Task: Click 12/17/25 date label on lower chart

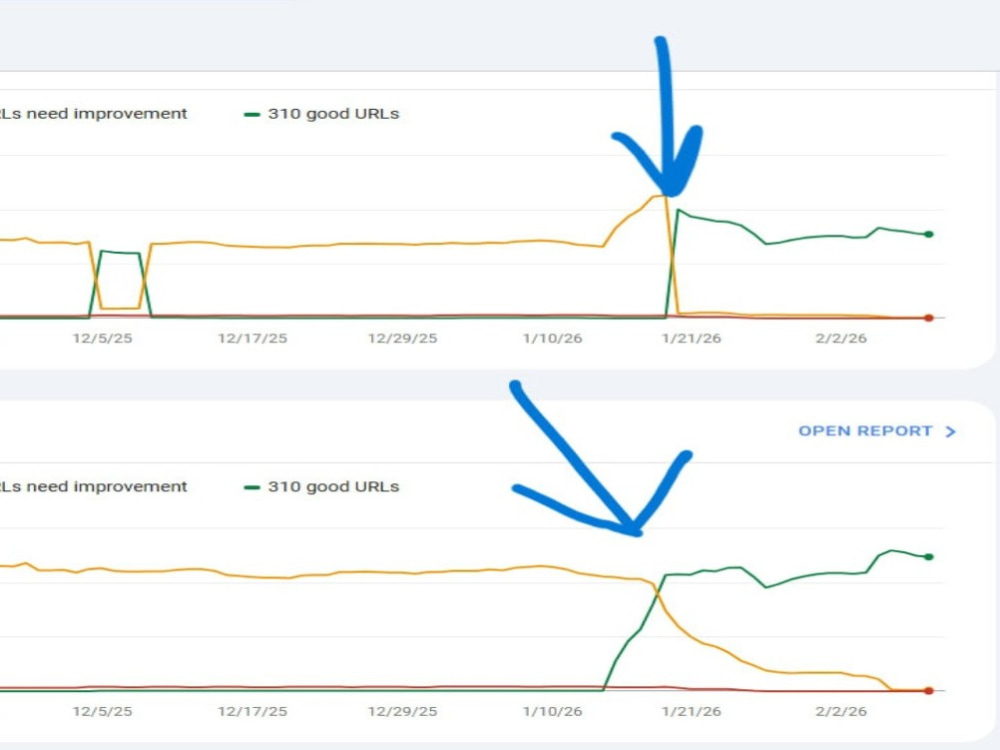Action: (x=253, y=711)
